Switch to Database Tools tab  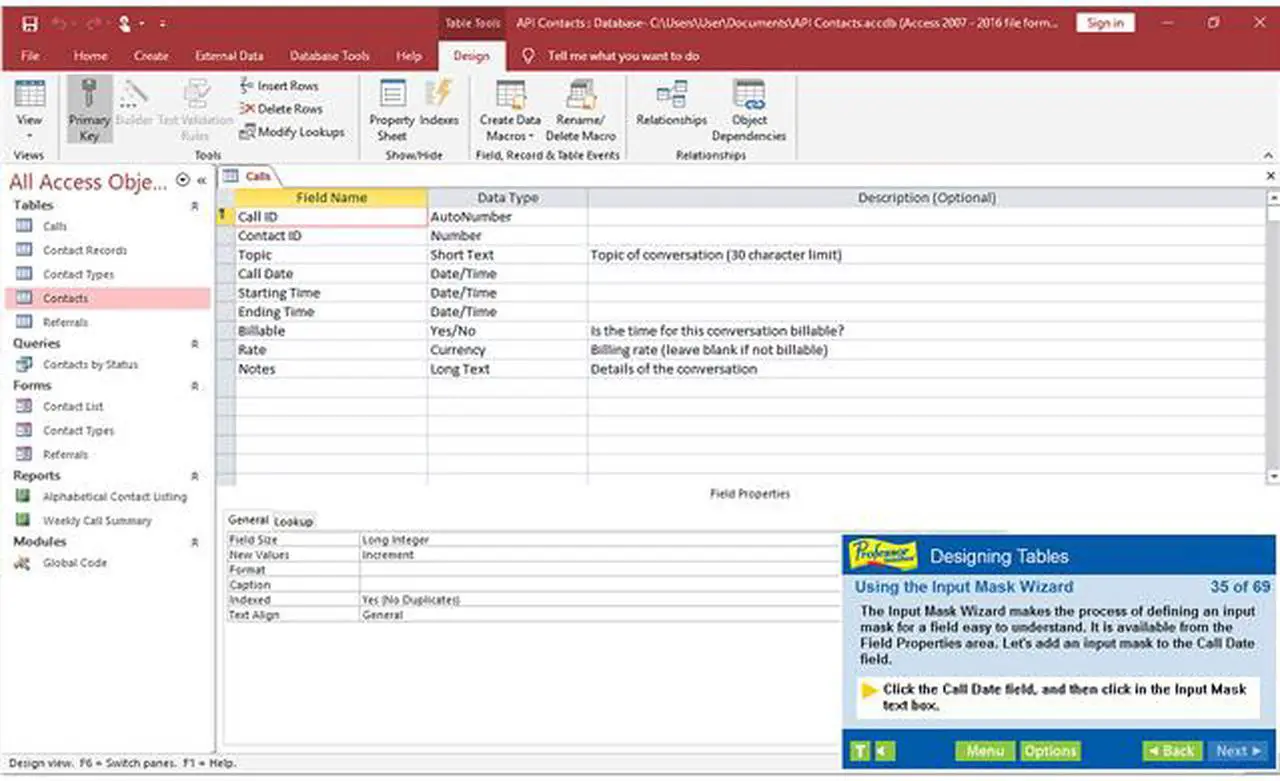(x=330, y=56)
